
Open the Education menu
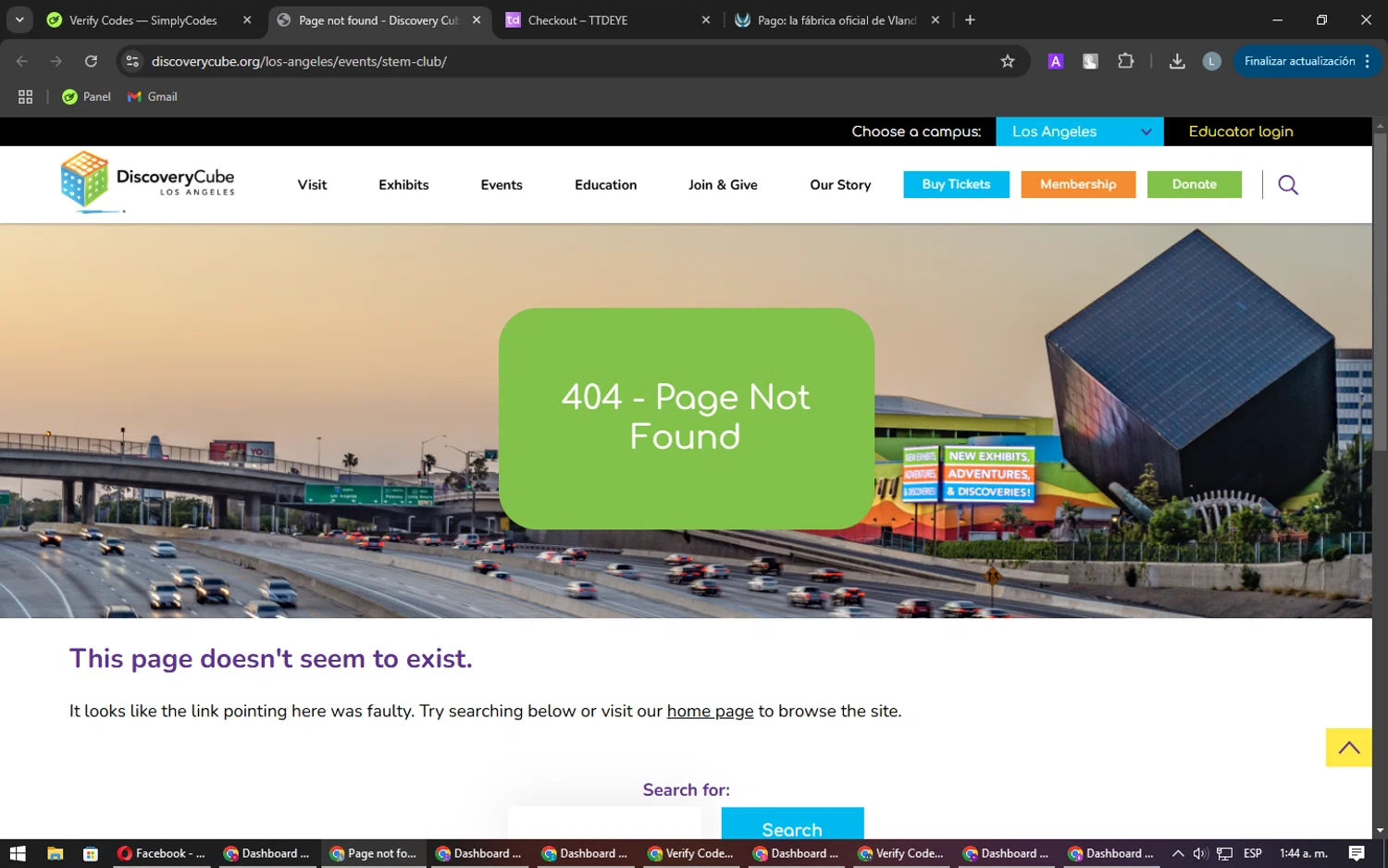coord(605,185)
